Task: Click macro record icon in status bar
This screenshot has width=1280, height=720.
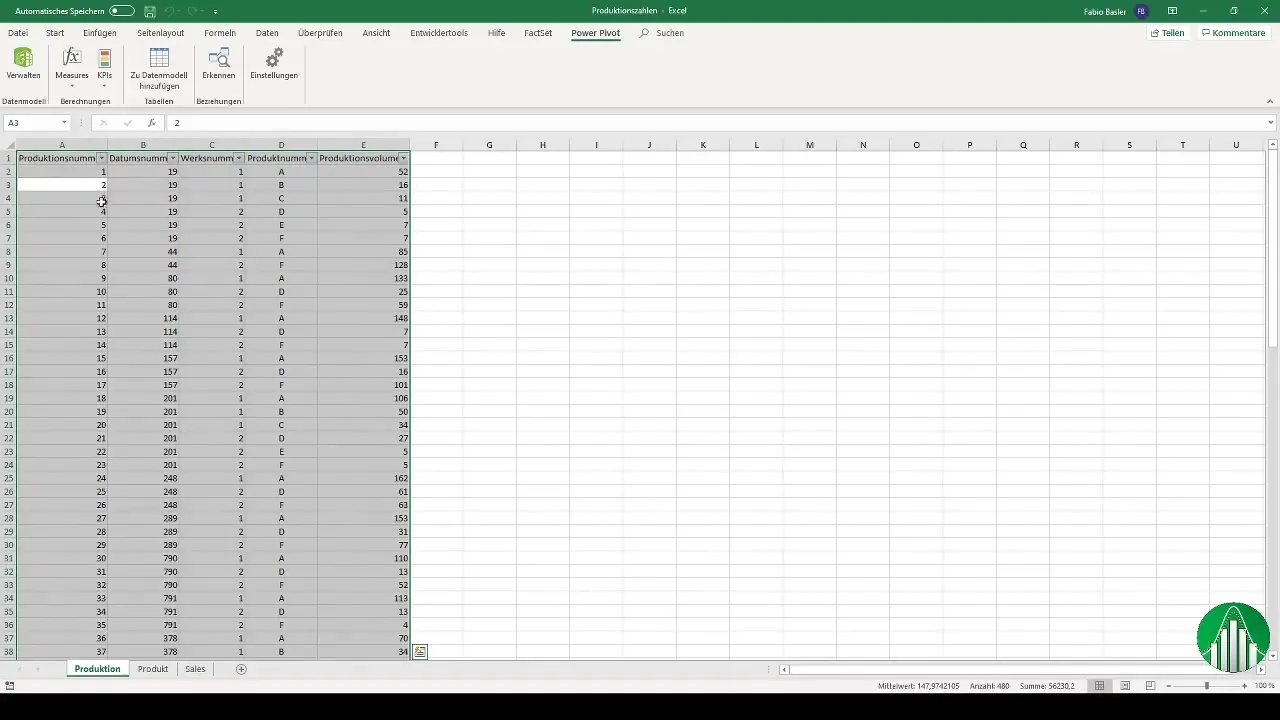Action: pyautogui.click(x=9, y=686)
